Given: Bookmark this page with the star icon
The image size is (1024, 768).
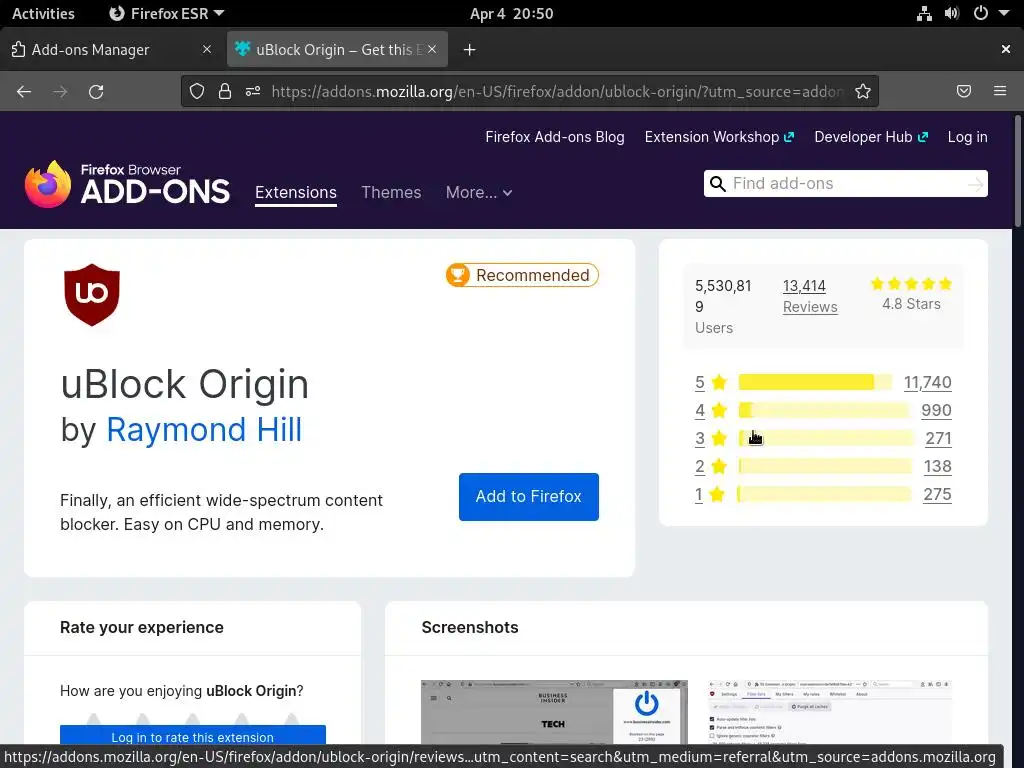Looking at the screenshot, I should 863,91.
